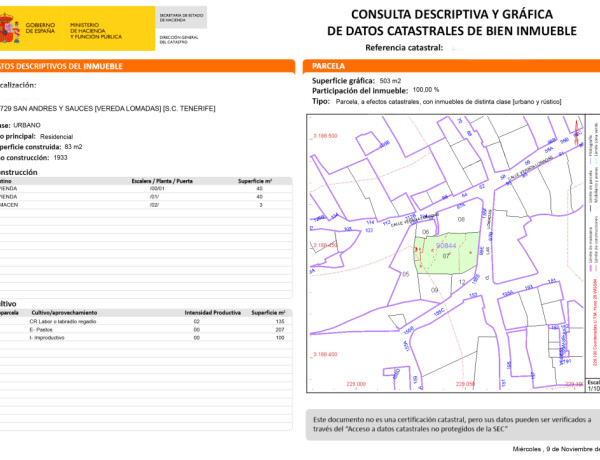Click the Referencia catastral field
This screenshot has height=460, width=600.
coord(404,47)
